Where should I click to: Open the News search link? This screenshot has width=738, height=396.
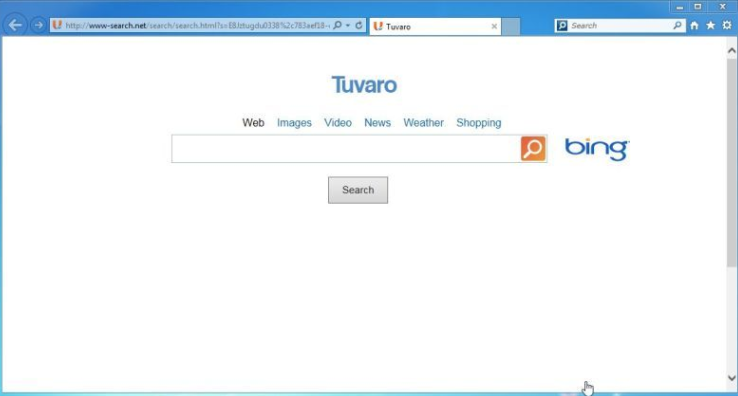377,123
